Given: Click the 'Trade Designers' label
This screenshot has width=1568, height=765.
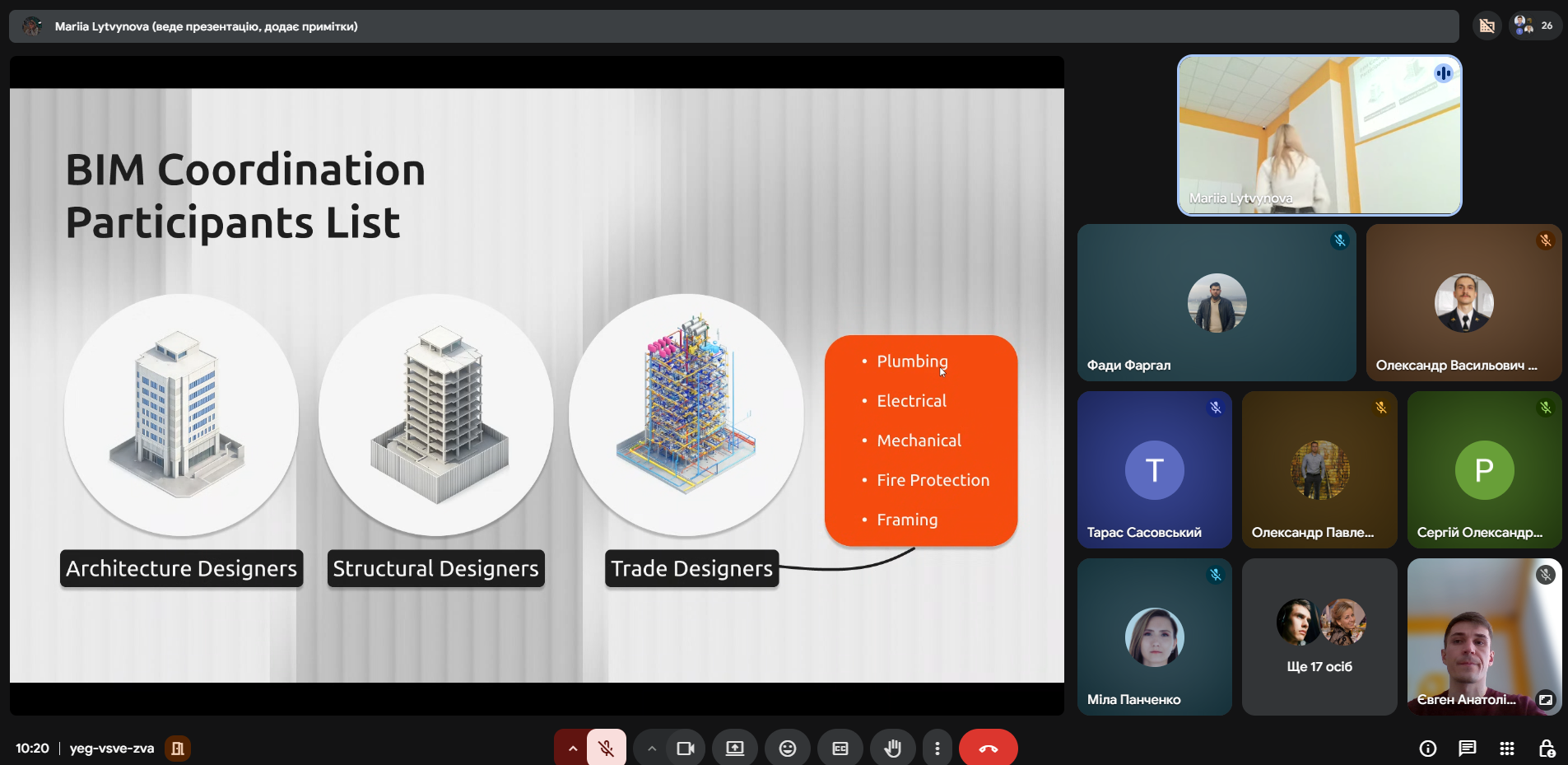Looking at the screenshot, I should point(692,568).
